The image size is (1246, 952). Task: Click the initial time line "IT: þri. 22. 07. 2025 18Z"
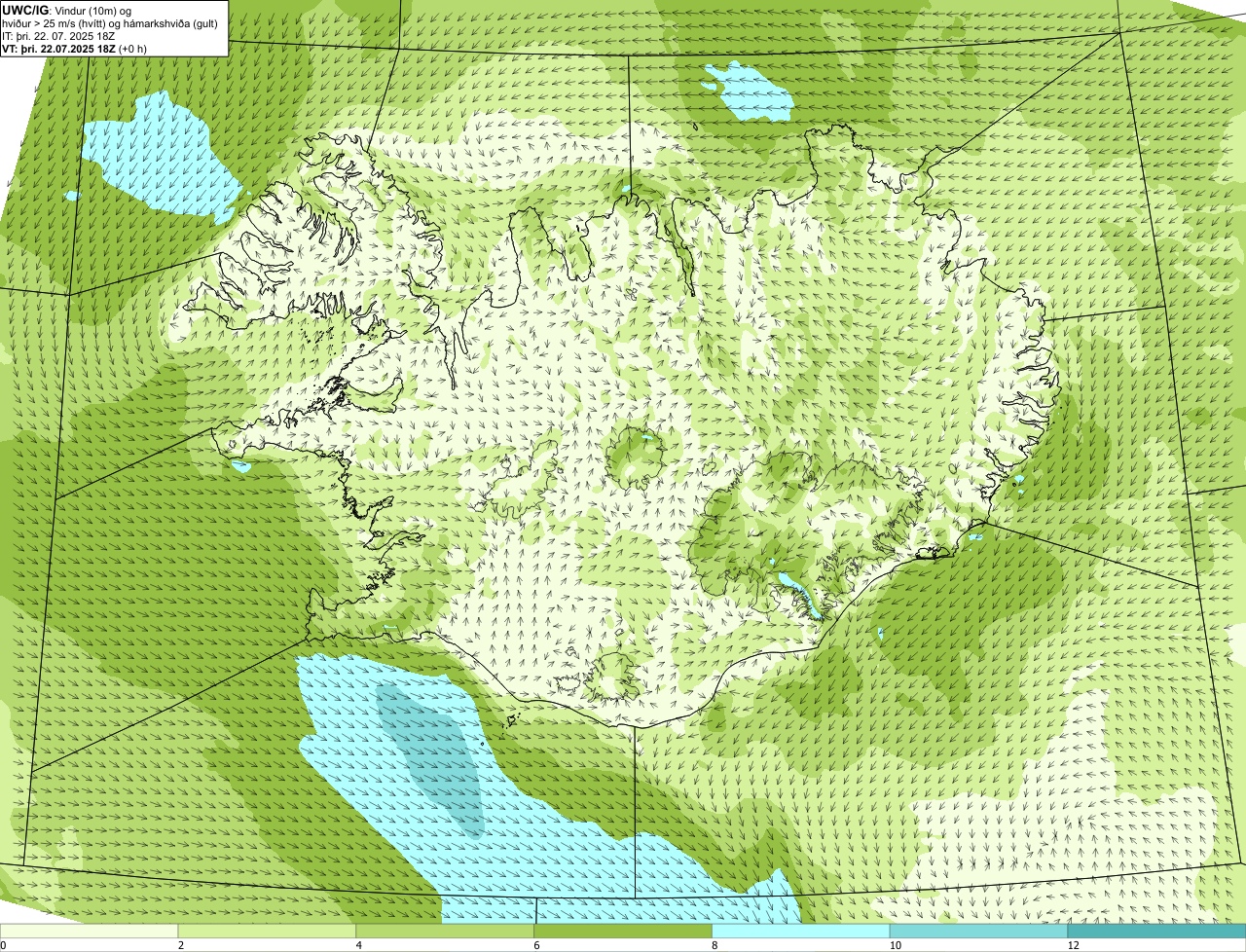[58, 35]
